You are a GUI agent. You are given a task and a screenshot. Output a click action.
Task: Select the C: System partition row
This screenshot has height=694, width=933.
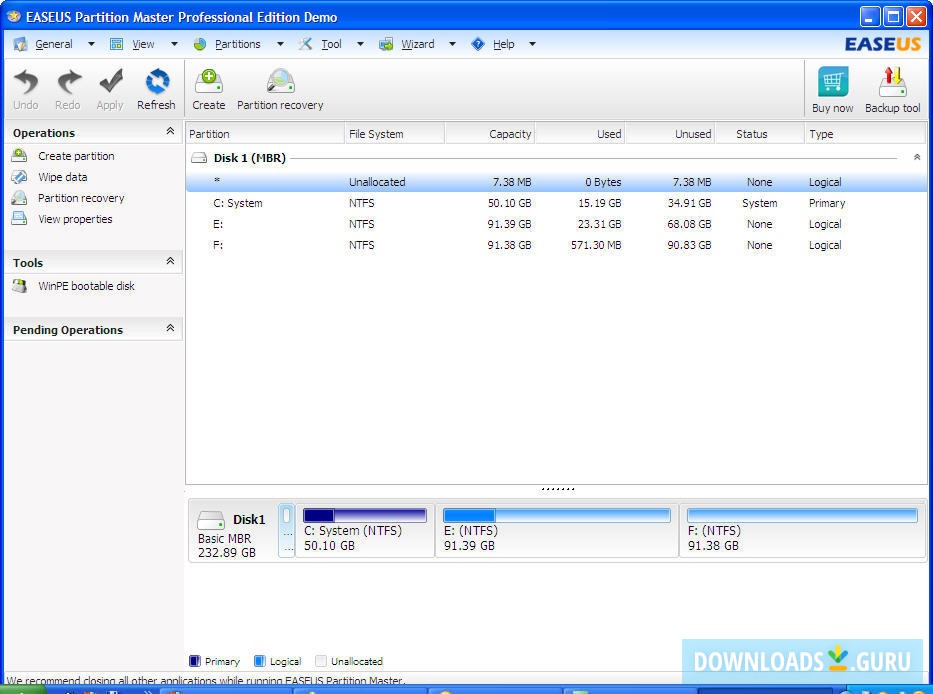coord(238,203)
